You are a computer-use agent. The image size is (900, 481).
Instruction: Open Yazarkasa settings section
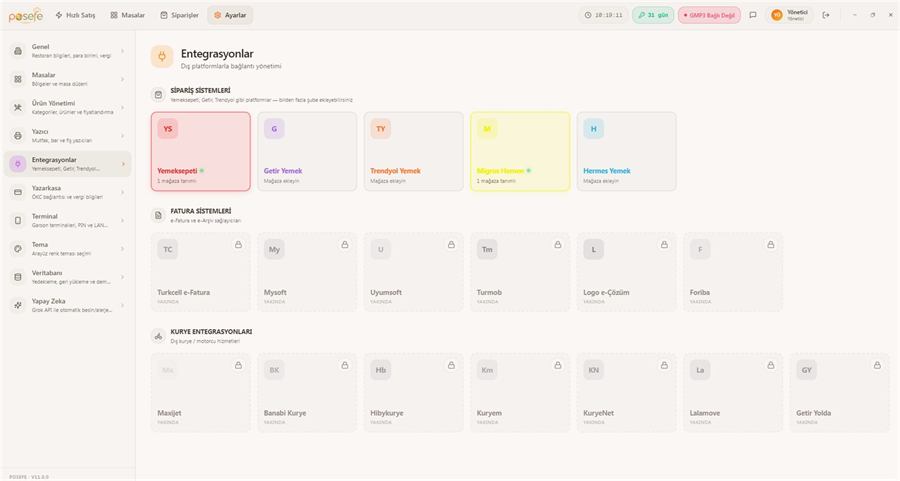click(68, 192)
